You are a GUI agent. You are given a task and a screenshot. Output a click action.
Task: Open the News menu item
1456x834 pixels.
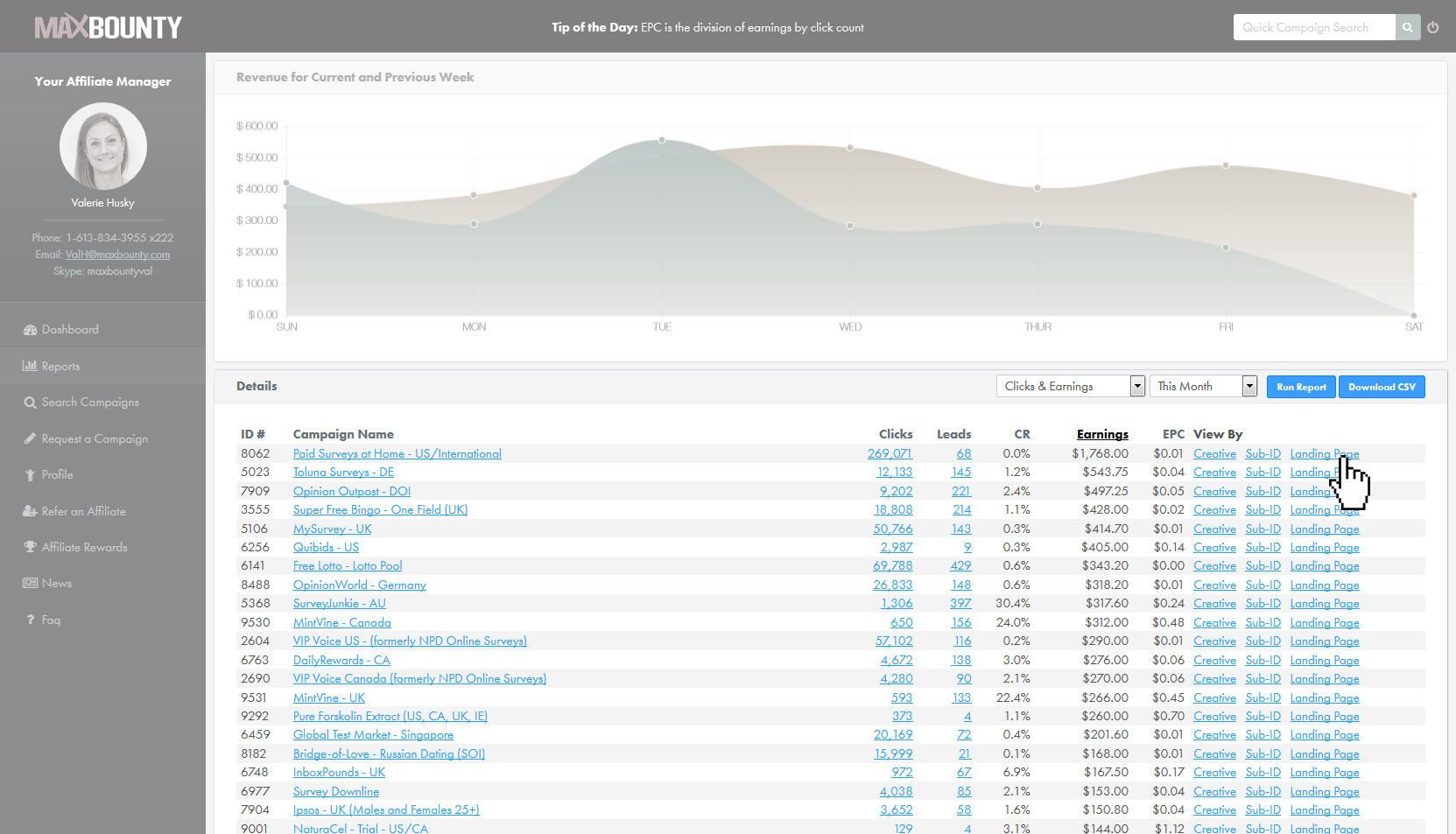pos(57,583)
